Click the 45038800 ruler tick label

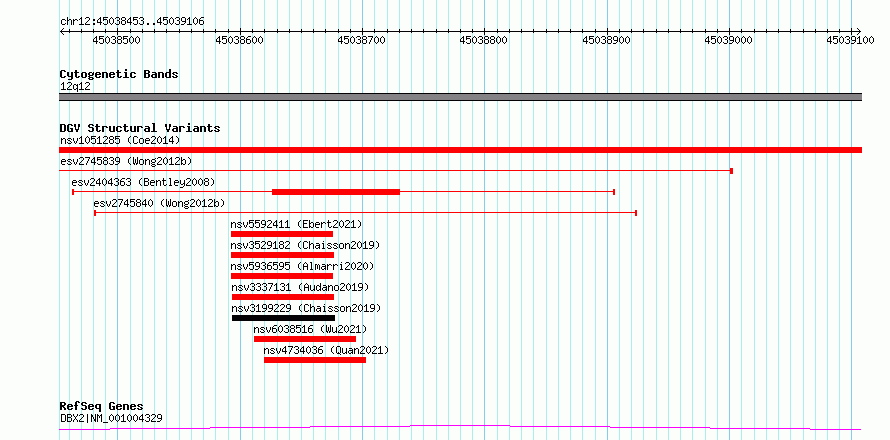484,40
